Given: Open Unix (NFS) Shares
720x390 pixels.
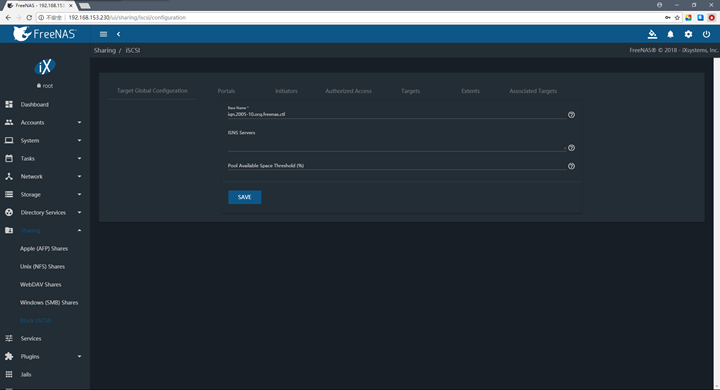Looking at the screenshot, I should coord(42,266).
